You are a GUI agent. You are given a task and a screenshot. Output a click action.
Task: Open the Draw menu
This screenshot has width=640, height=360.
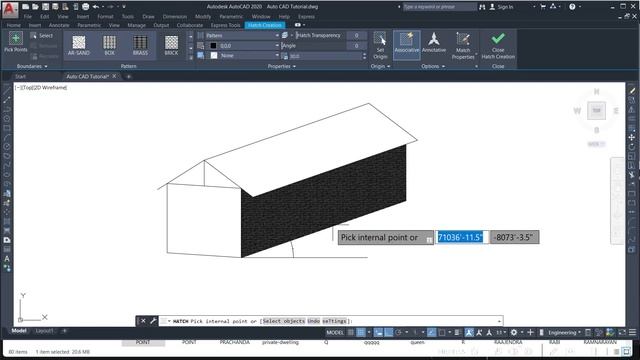point(149,17)
